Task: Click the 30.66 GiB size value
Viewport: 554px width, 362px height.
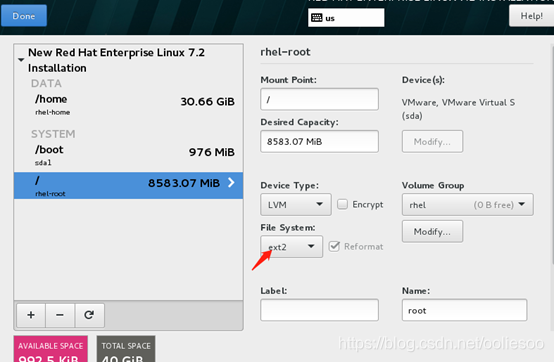Action: click(x=207, y=102)
